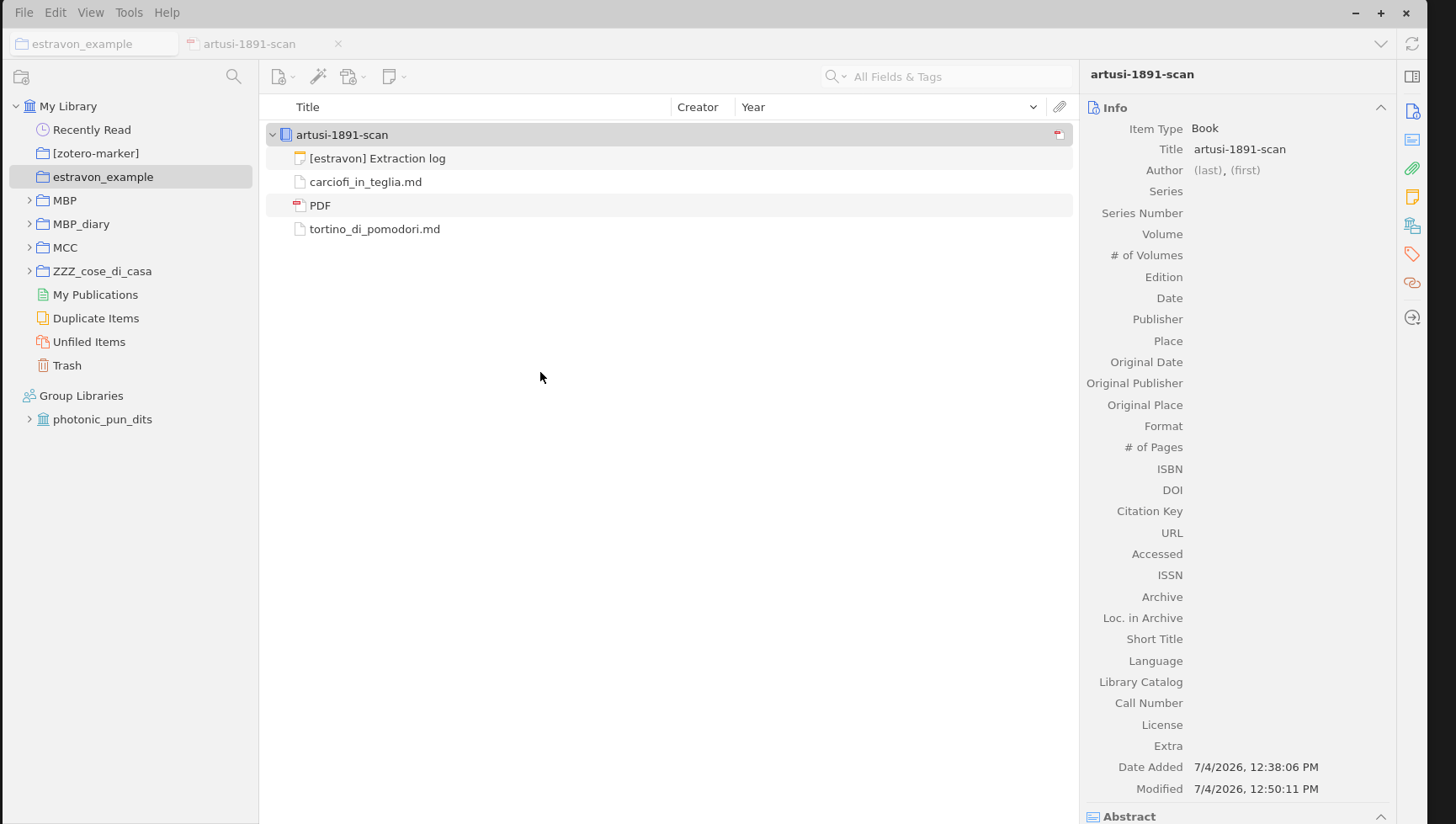Open the tabs list chevron
Image resolution: width=1456 pixels, height=824 pixels.
pos(1381,44)
